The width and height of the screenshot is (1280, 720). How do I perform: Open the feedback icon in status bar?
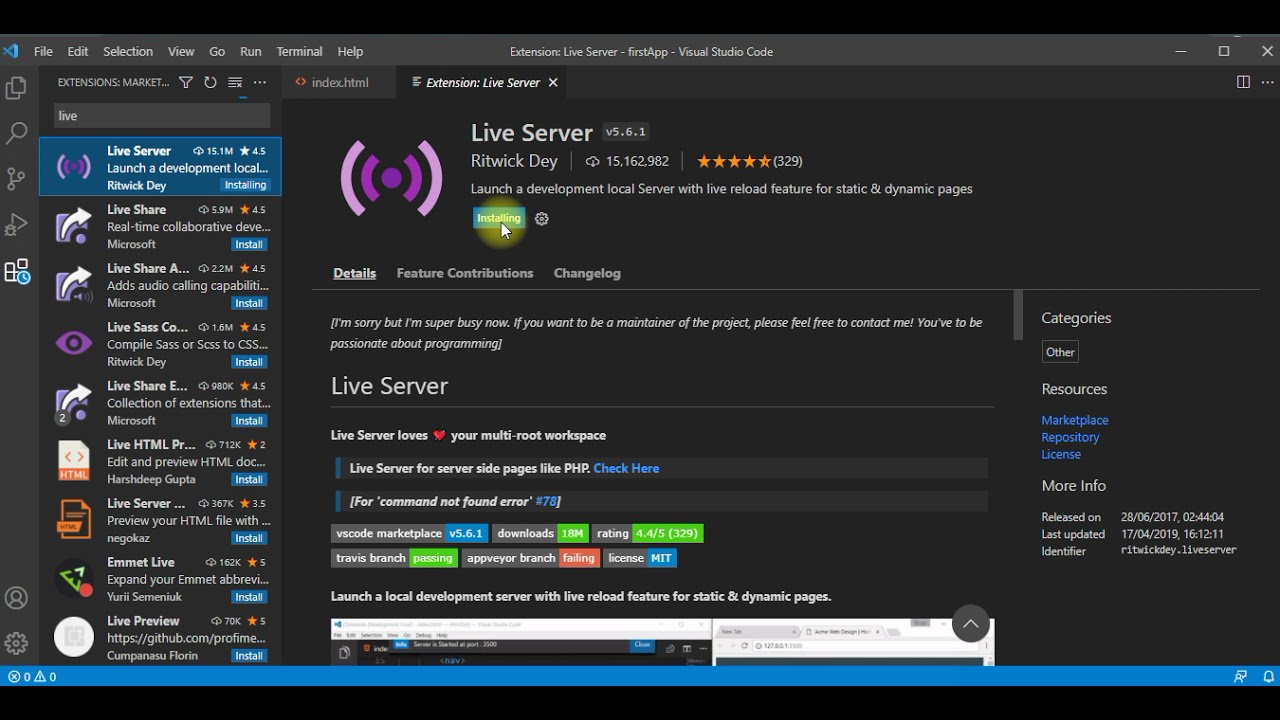(1240, 677)
